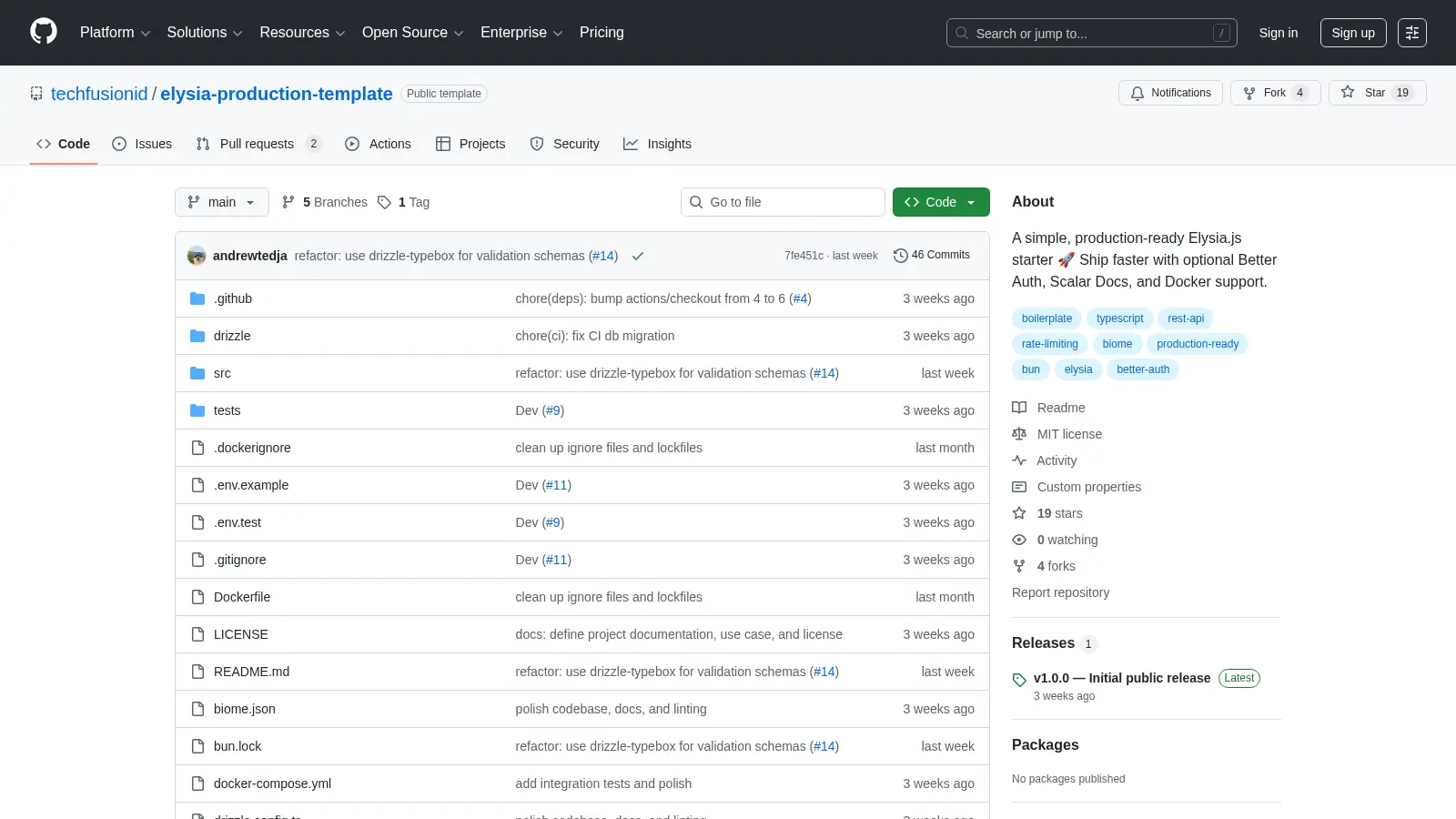Expand the Resources menu
The height and width of the screenshot is (819, 1456).
coord(302,33)
